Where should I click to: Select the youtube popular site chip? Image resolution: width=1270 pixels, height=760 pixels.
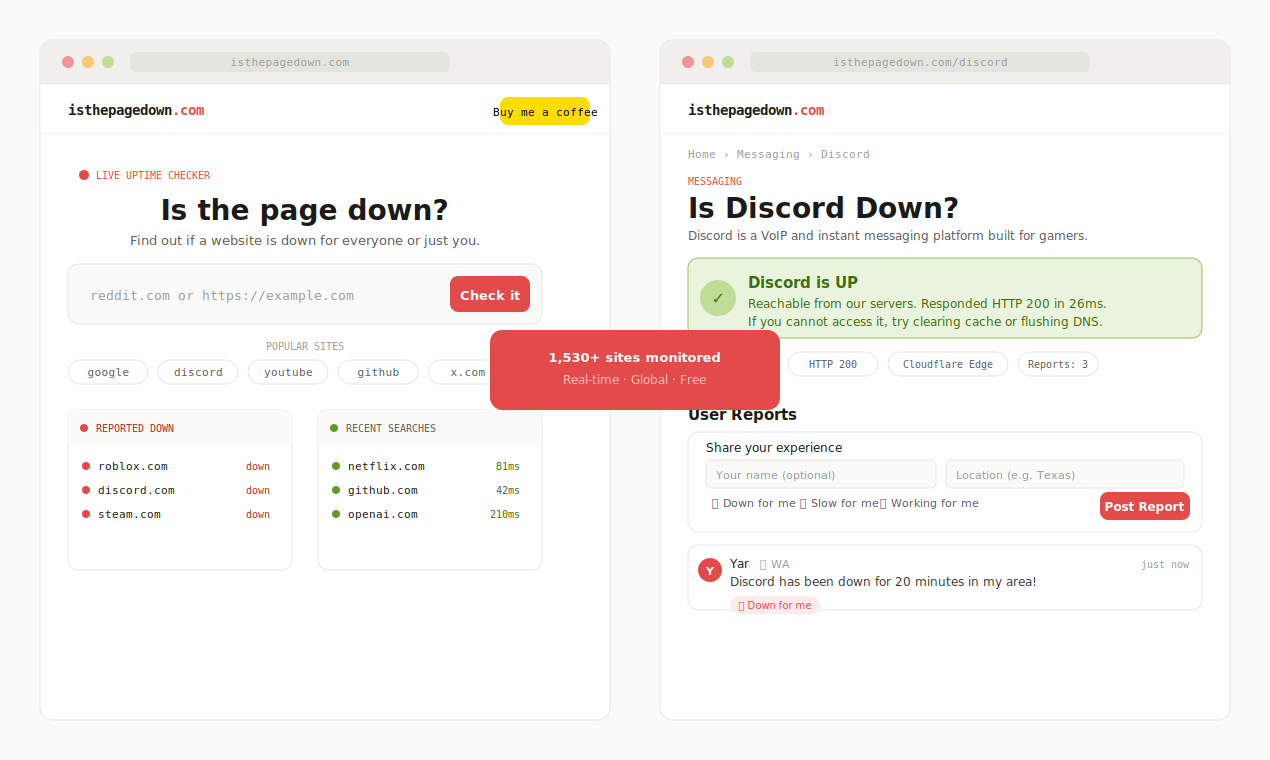288,372
